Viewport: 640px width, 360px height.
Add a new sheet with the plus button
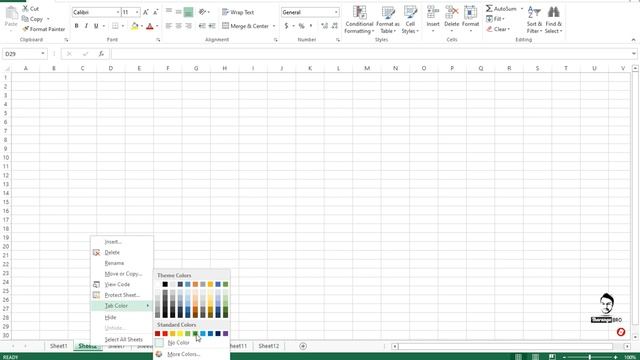303,346
